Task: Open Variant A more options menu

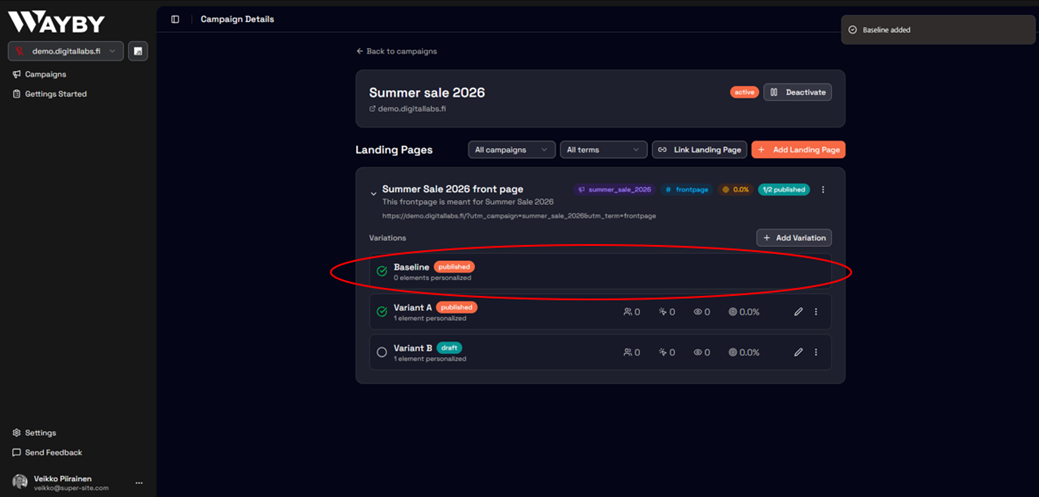Action: tap(816, 311)
